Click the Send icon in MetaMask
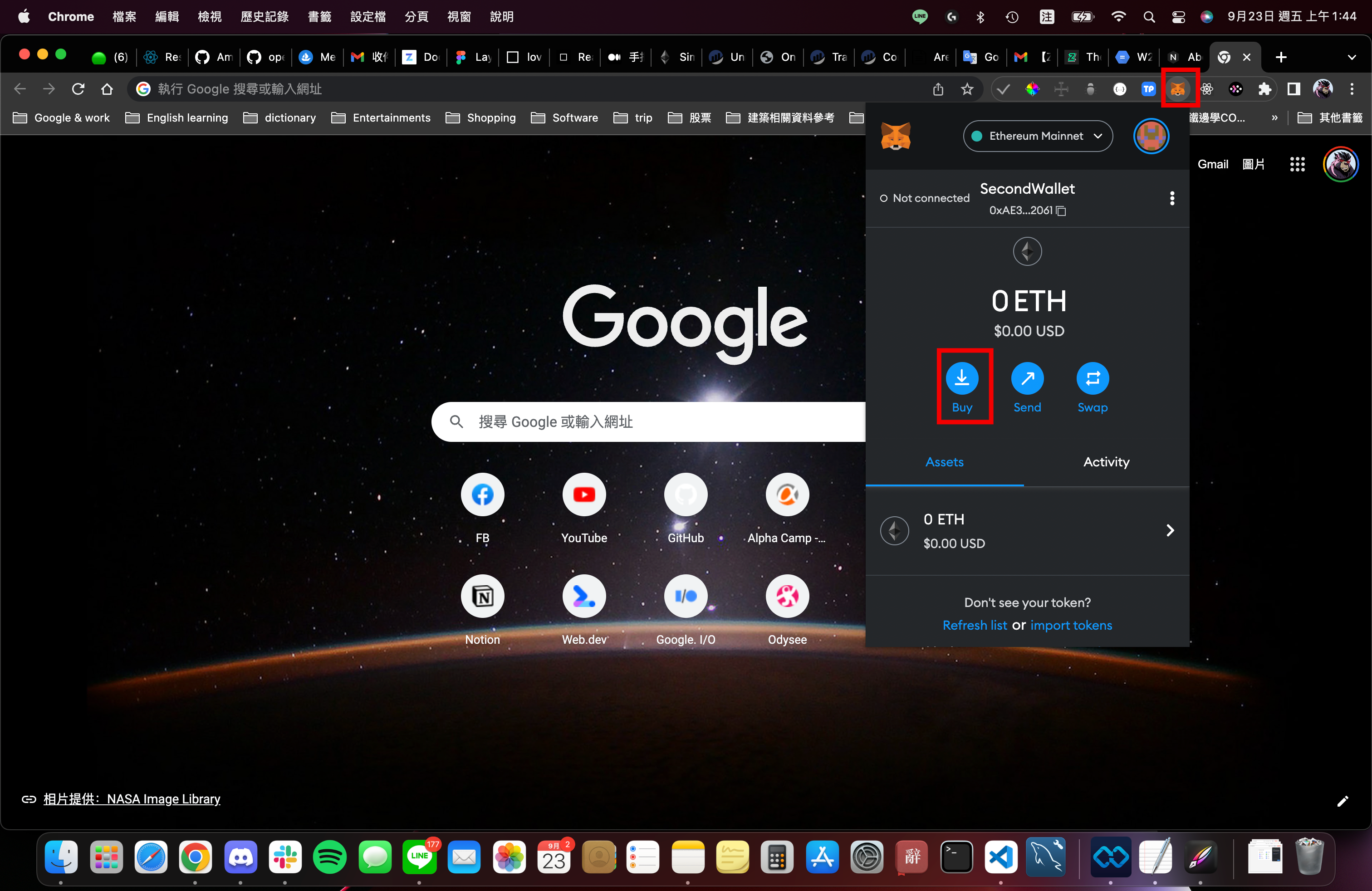 coord(1027,379)
